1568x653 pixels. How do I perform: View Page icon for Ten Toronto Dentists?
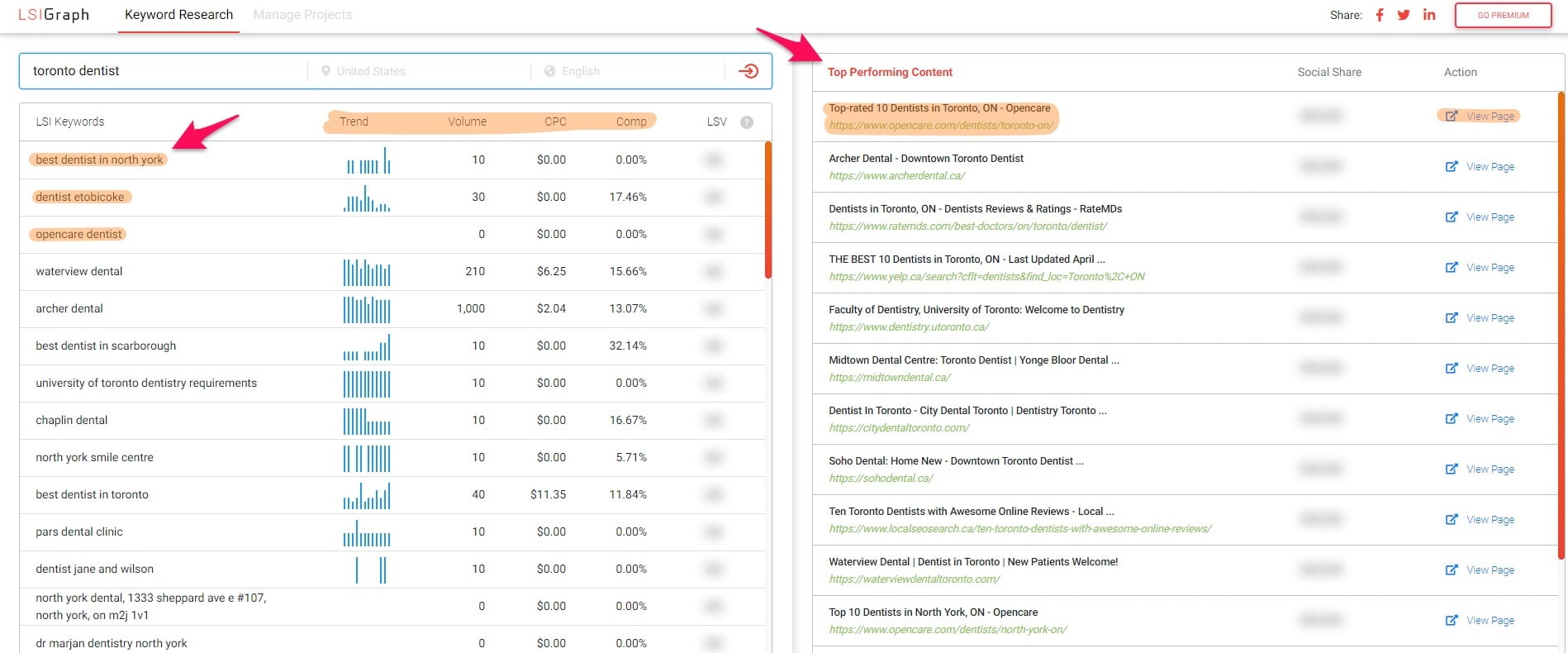[x=1452, y=520]
